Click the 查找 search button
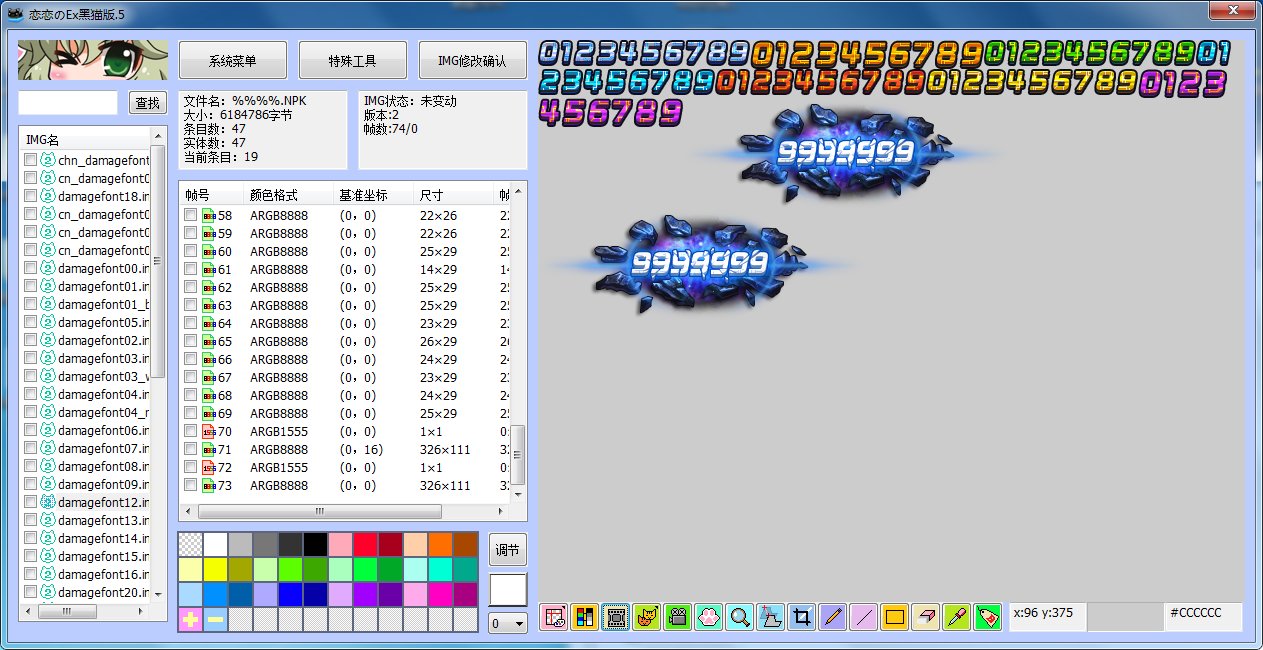This screenshot has height=650, width=1263. [148, 103]
